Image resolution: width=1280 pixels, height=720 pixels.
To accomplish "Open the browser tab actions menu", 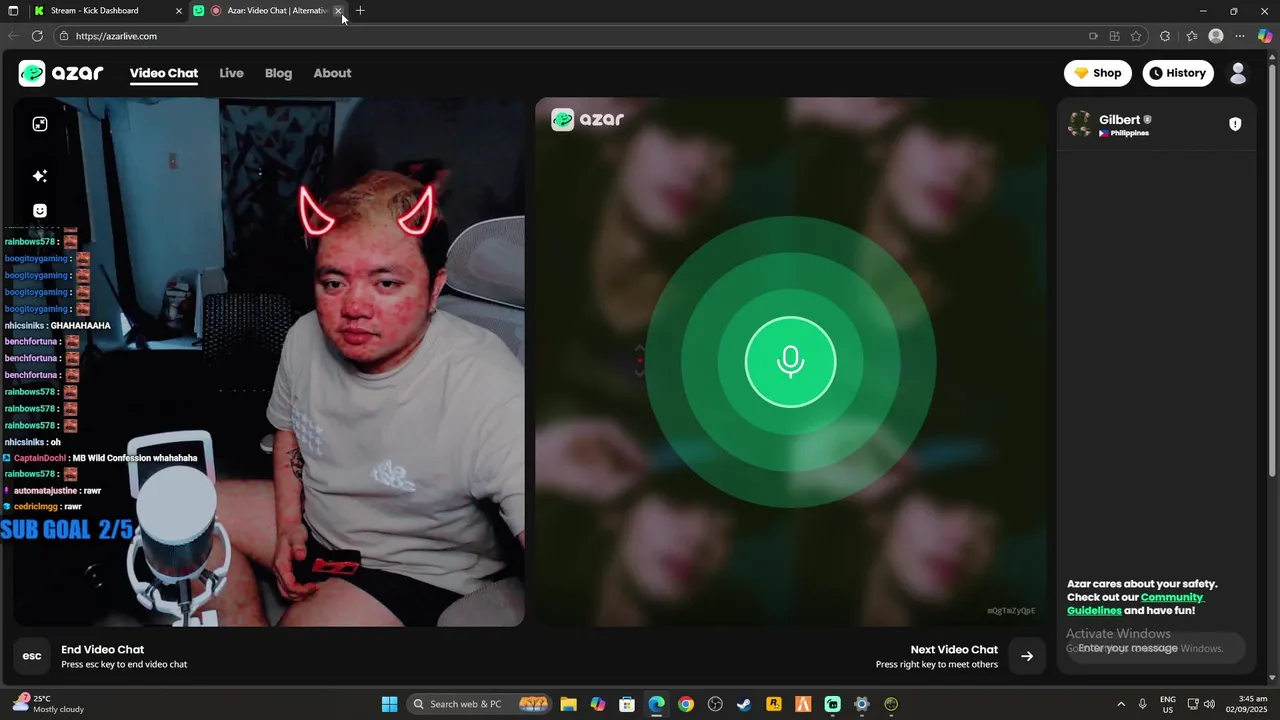I will click(13, 11).
